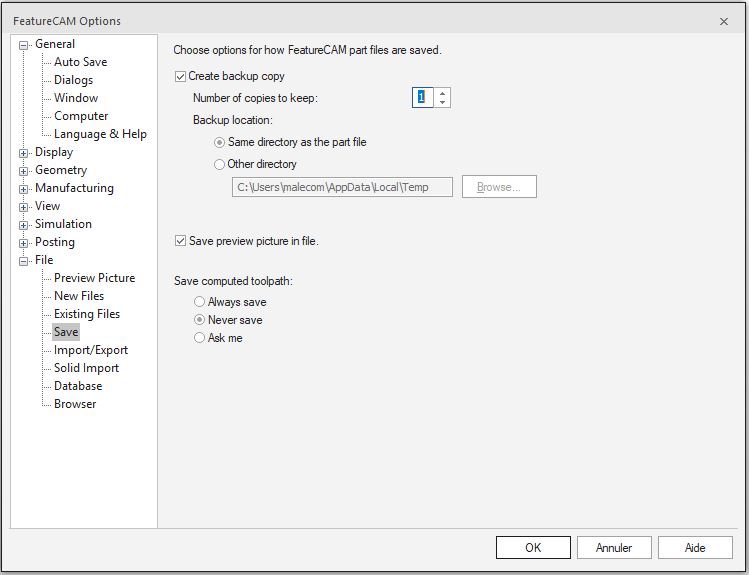Increase the number of copies to keep
Image resolution: width=749 pixels, height=575 pixels.
(x=443, y=93)
